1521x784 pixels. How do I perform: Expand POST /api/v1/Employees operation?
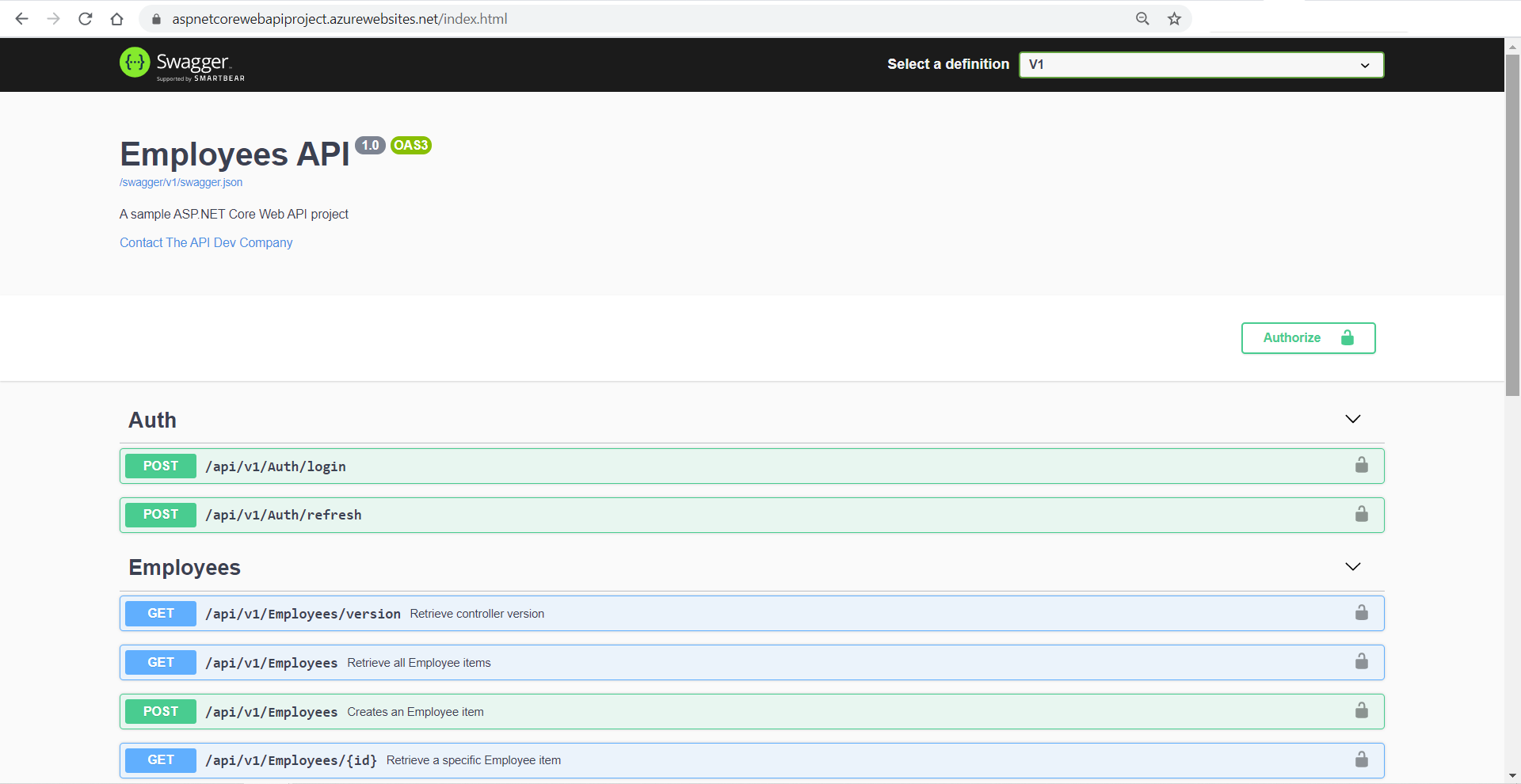[x=752, y=712]
